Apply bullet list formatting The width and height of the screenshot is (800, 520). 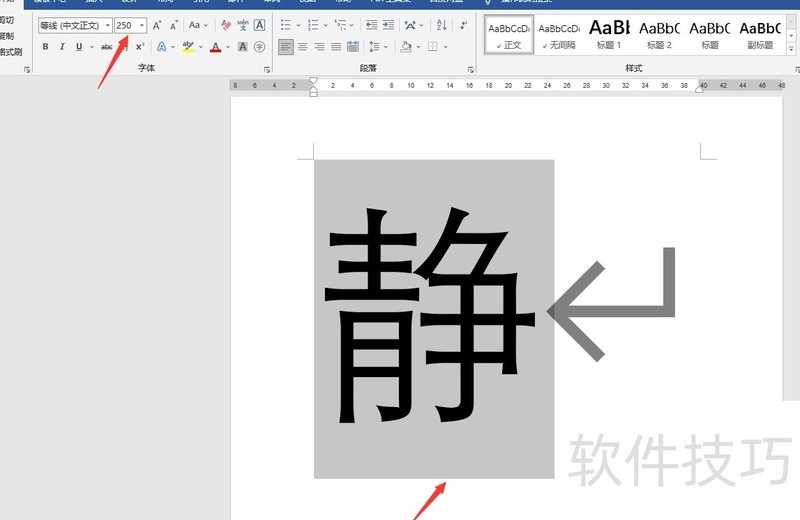point(285,25)
